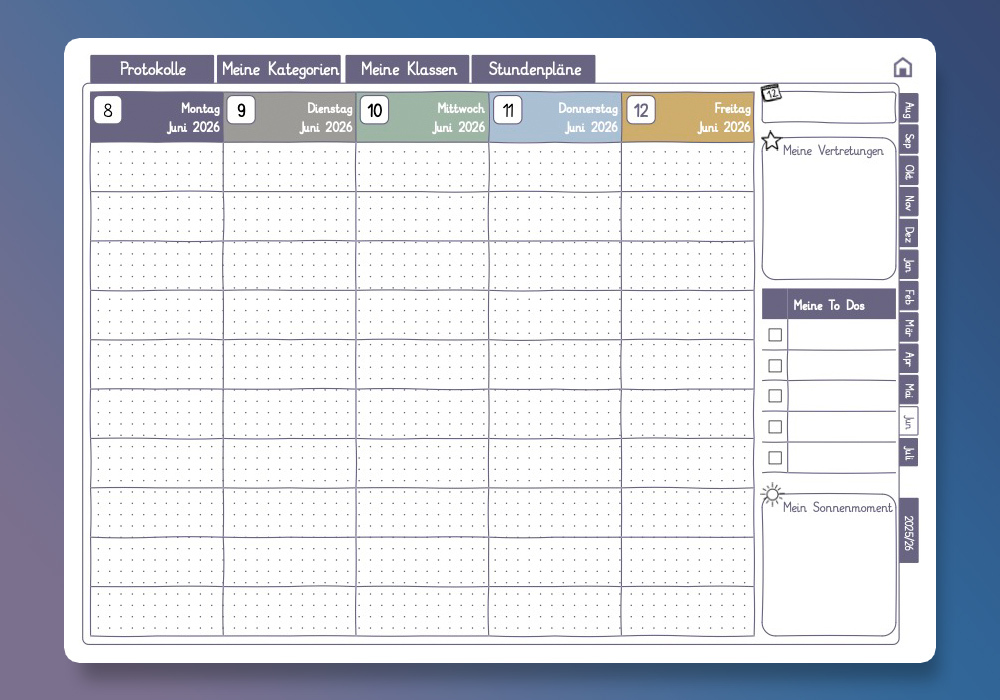Open the Stundenpläne tab
This screenshot has height=700, width=1000.
534,69
